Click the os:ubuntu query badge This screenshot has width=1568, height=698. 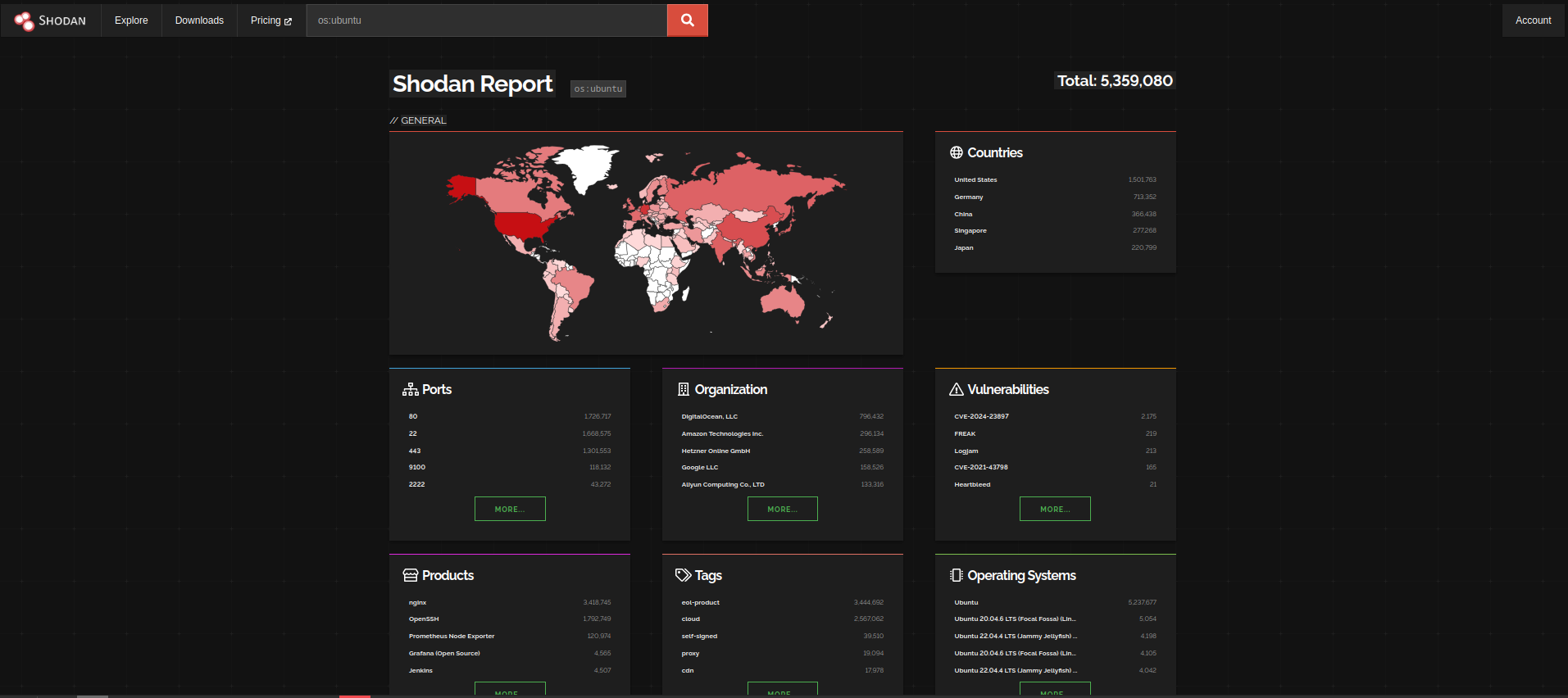598,88
